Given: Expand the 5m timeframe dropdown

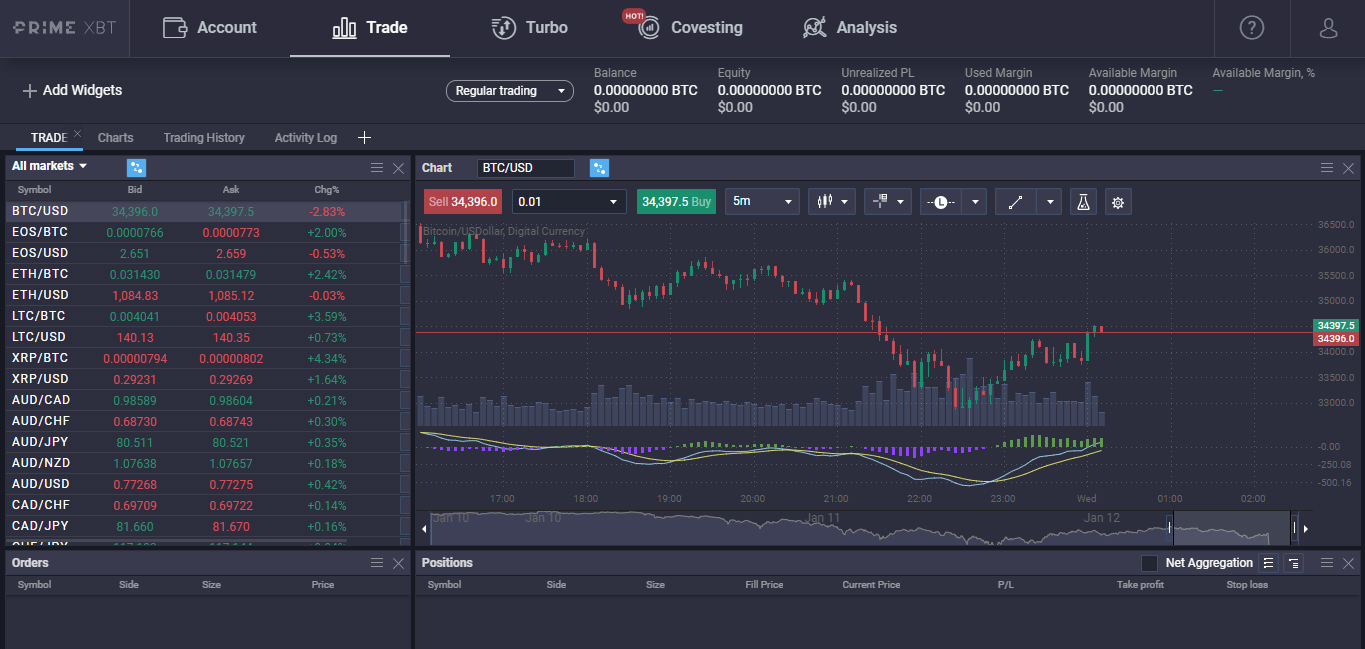Looking at the screenshot, I should pyautogui.click(x=762, y=202).
